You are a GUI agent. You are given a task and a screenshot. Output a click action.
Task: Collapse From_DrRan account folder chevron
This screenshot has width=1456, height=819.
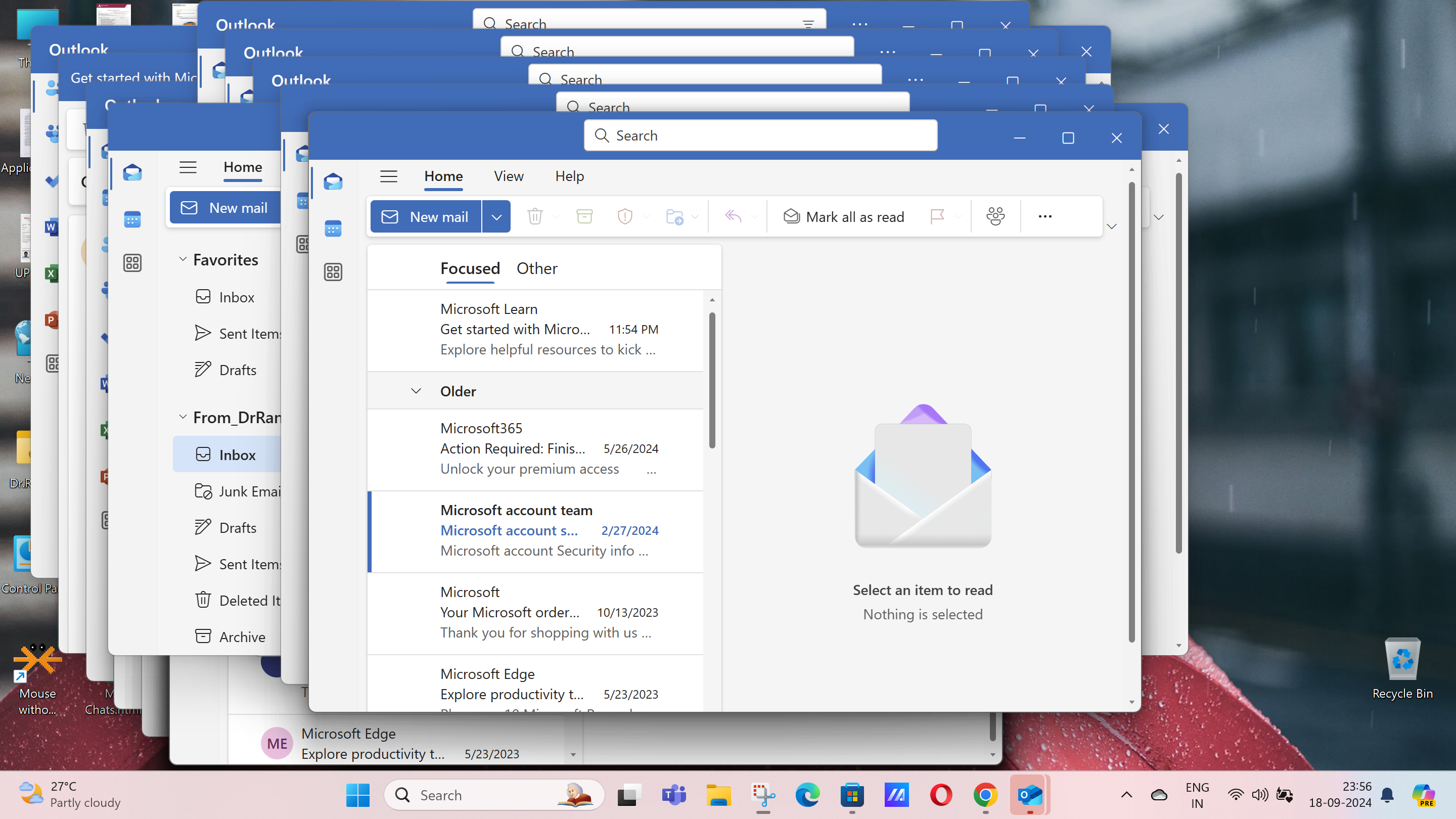point(183,417)
